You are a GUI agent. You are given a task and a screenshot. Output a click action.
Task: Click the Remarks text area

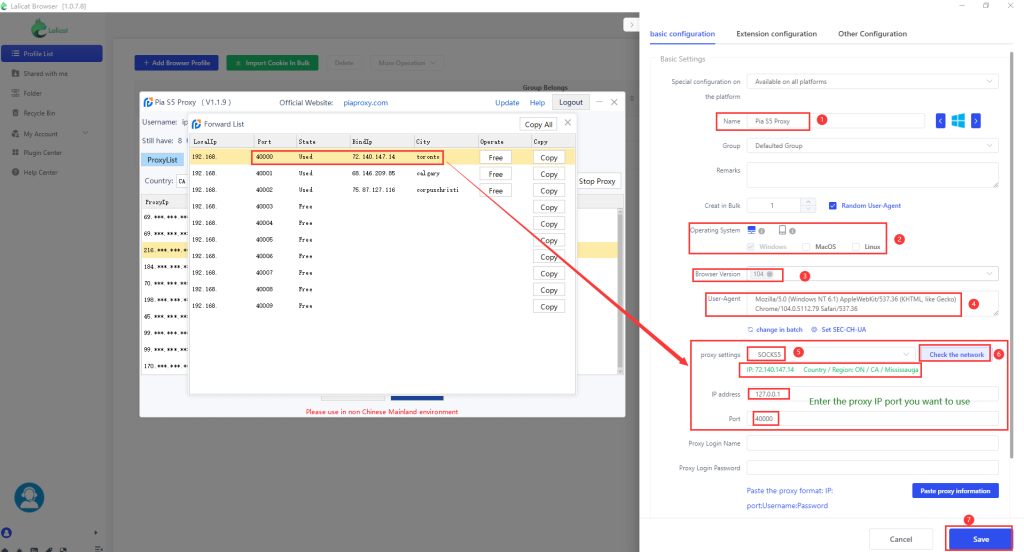click(872, 175)
